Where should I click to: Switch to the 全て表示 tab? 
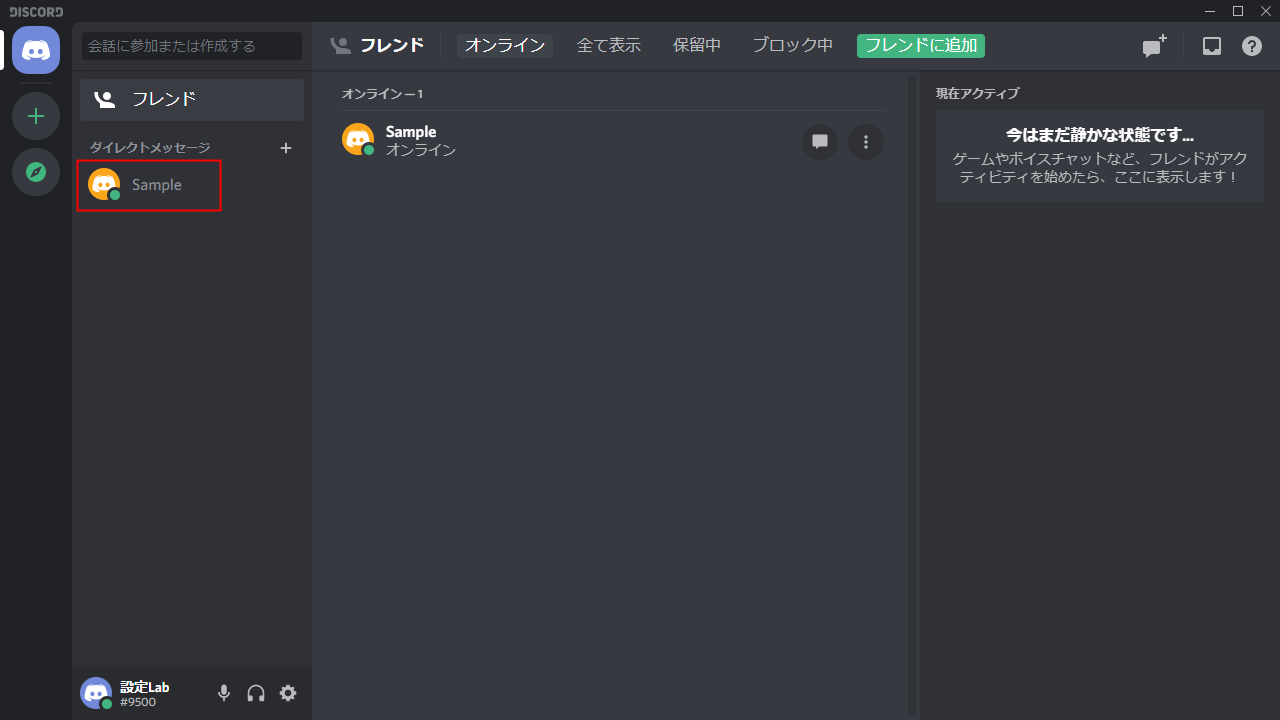pos(609,45)
